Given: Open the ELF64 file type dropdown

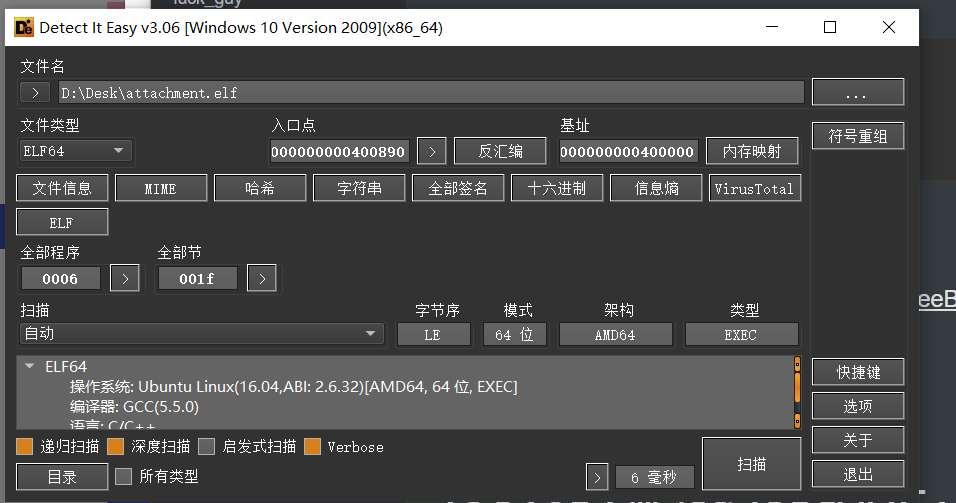Looking at the screenshot, I should (76, 151).
